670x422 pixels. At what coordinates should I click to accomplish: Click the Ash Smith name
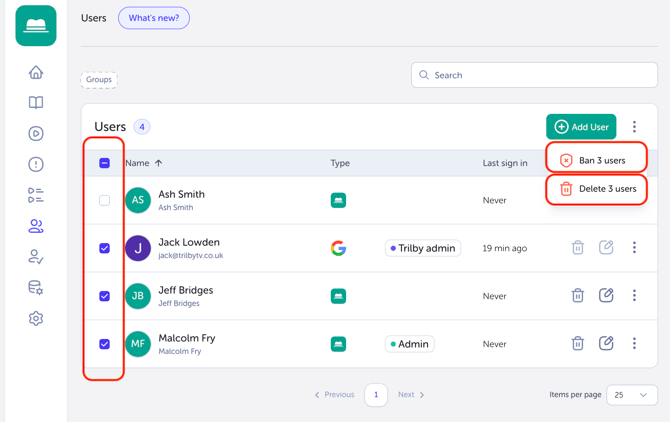pos(182,194)
